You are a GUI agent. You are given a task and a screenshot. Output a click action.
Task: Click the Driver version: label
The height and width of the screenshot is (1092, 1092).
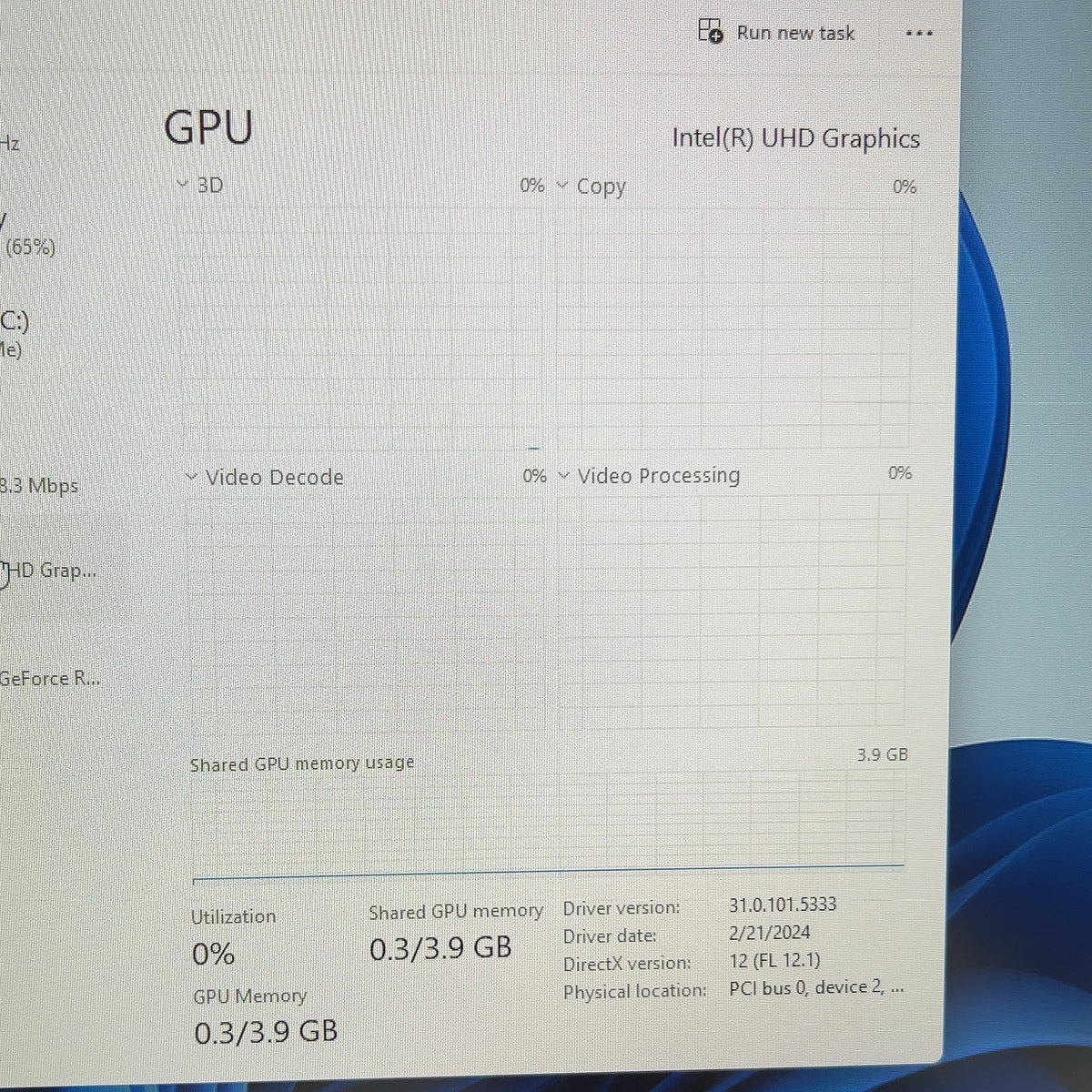point(622,908)
